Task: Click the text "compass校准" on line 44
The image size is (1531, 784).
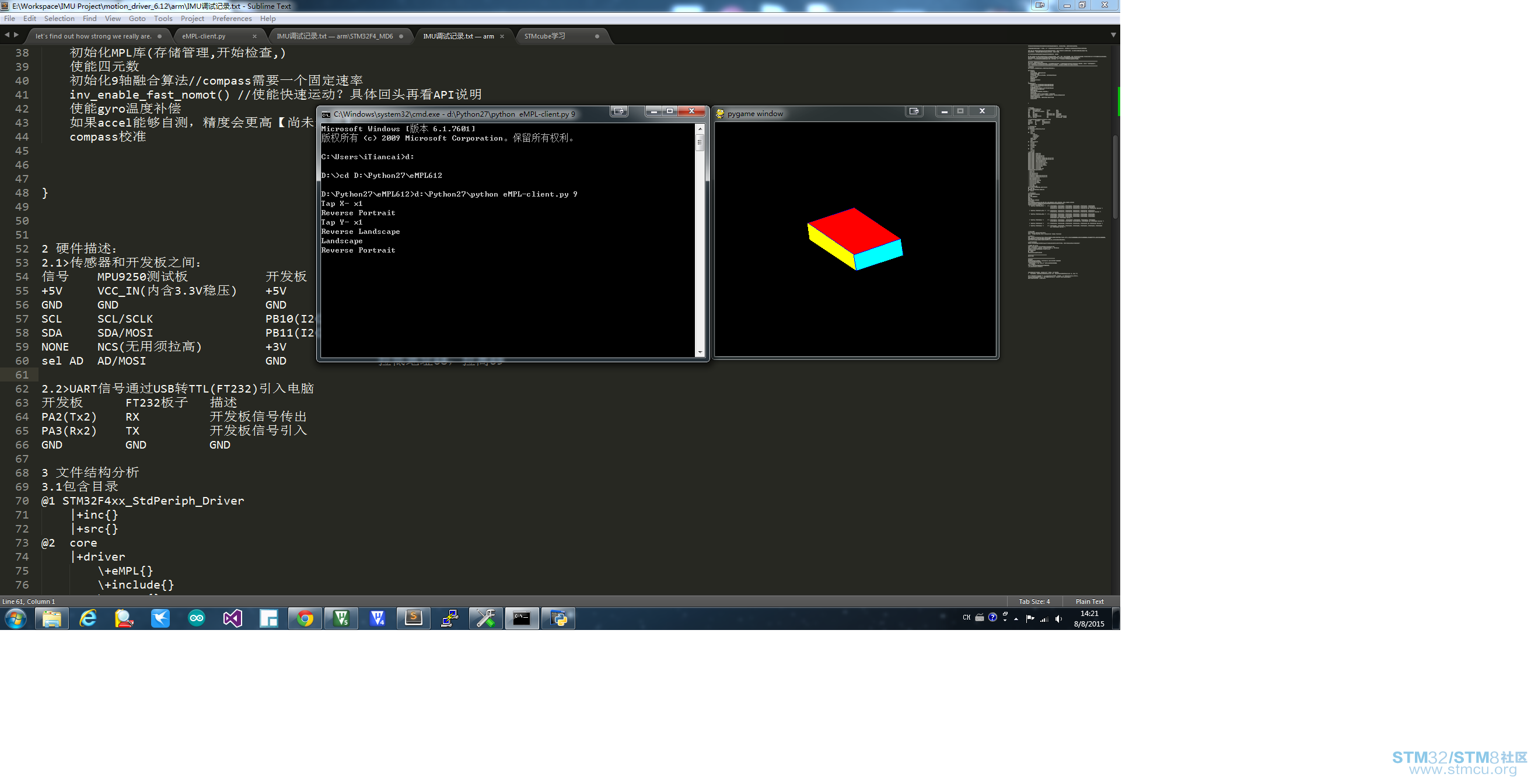Action: (x=107, y=136)
